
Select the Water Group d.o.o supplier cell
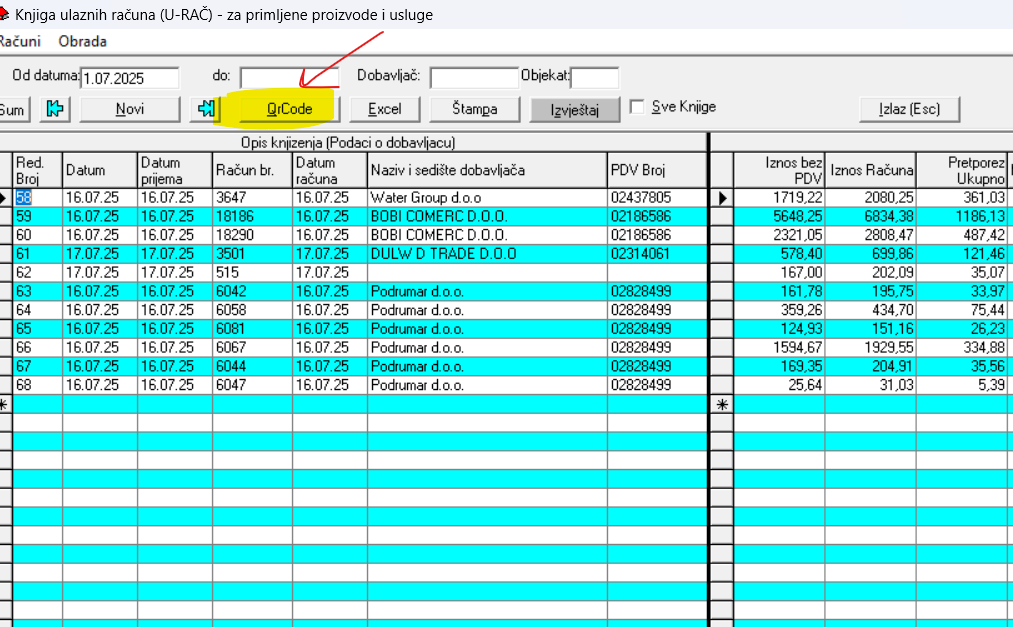point(487,198)
